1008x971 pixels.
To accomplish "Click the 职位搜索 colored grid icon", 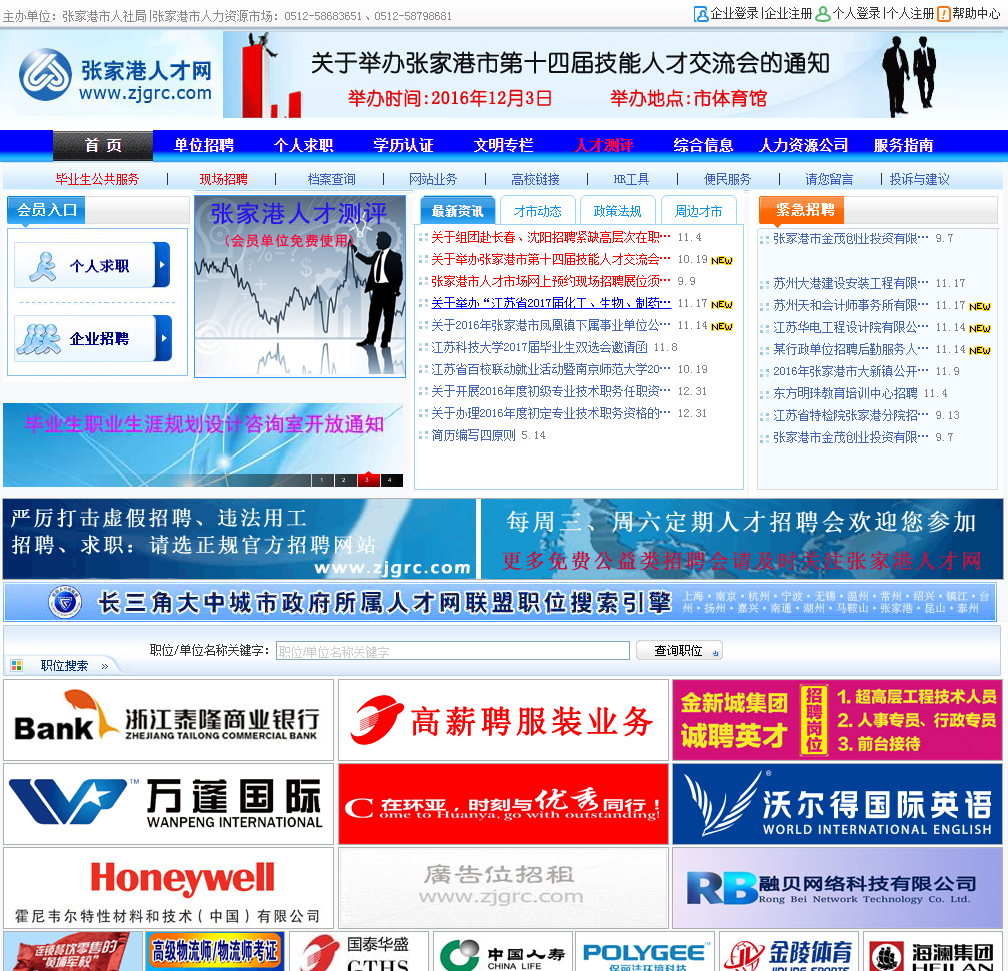I will 17,666.
